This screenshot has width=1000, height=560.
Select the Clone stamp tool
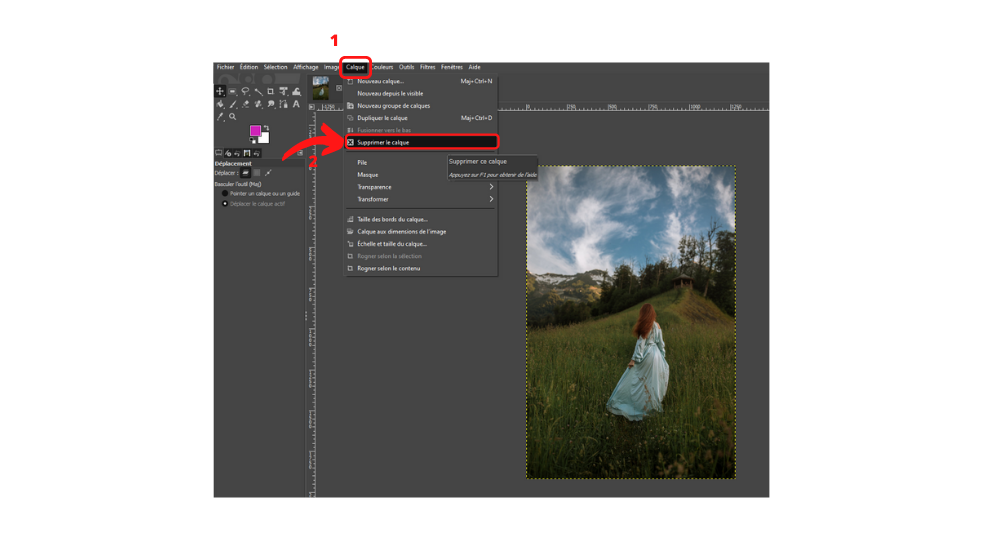(x=258, y=104)
